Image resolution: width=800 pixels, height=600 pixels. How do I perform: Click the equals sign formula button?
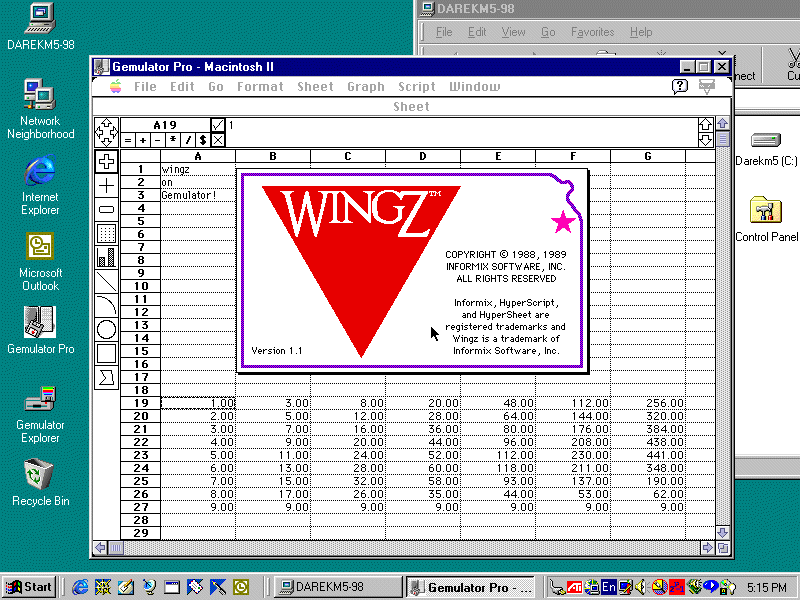[x=128, y=140]
